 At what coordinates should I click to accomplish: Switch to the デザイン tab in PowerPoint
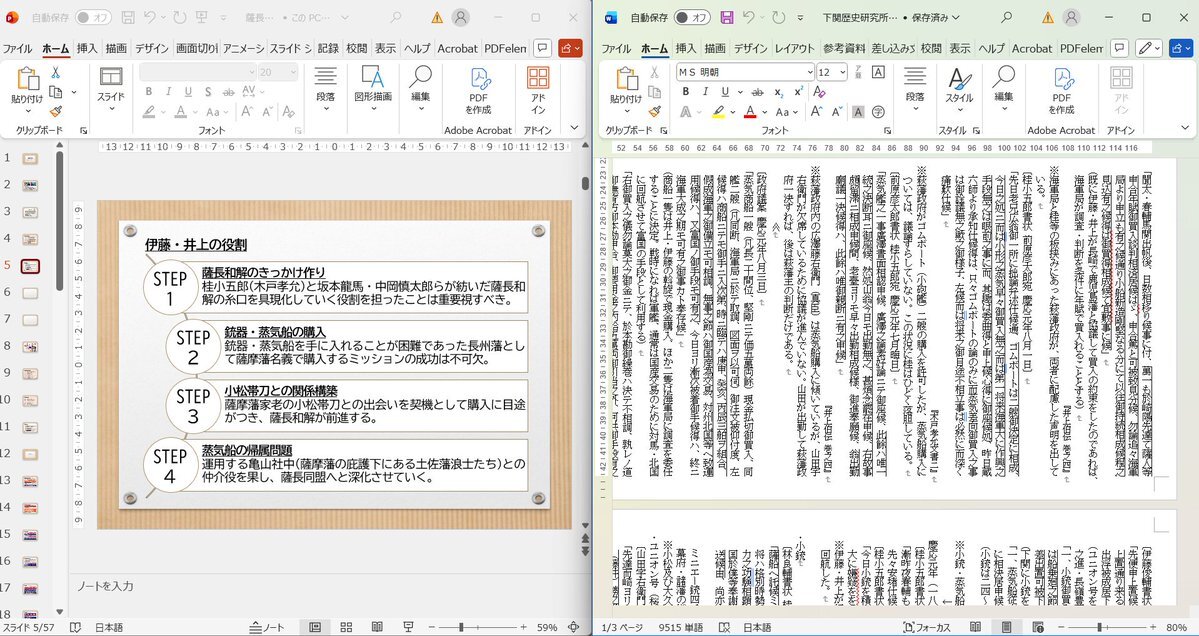point(152,48)
